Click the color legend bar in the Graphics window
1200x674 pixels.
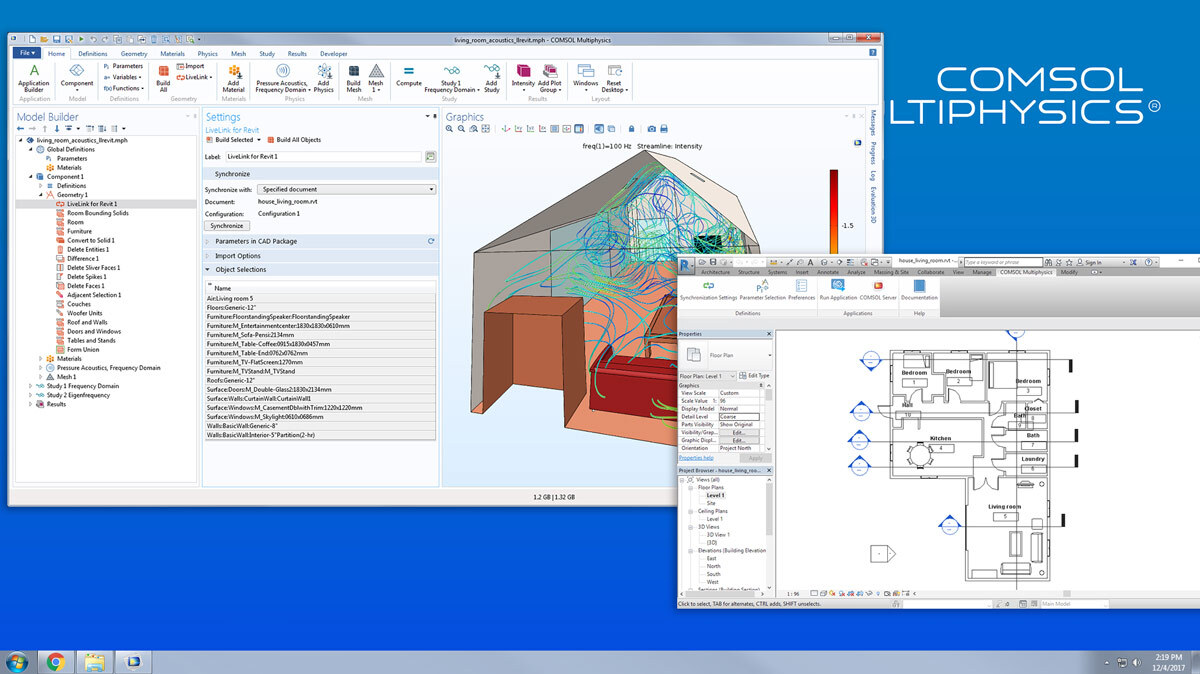[x=833, y=210]
